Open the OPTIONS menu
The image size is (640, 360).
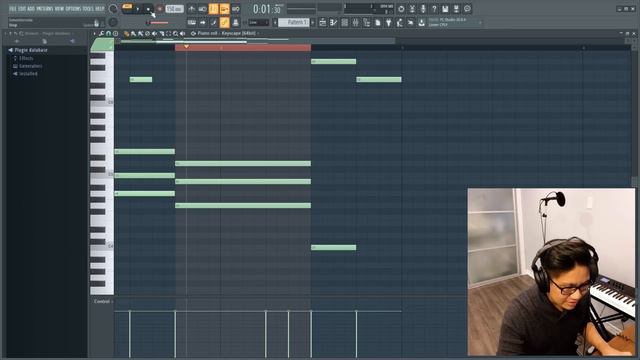73,9
